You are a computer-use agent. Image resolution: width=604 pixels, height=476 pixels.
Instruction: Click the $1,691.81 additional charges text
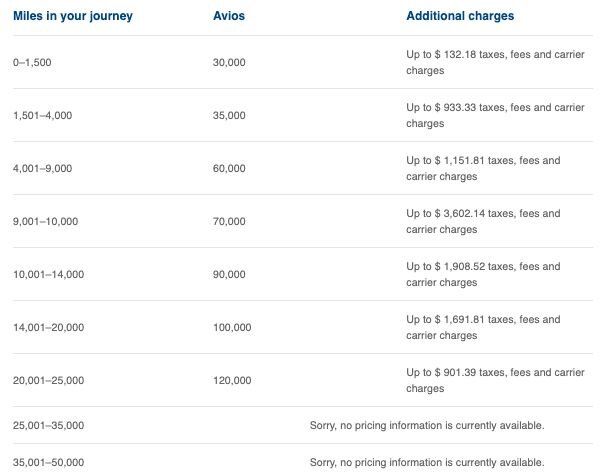pyautogui.click(x=483, y=327)
